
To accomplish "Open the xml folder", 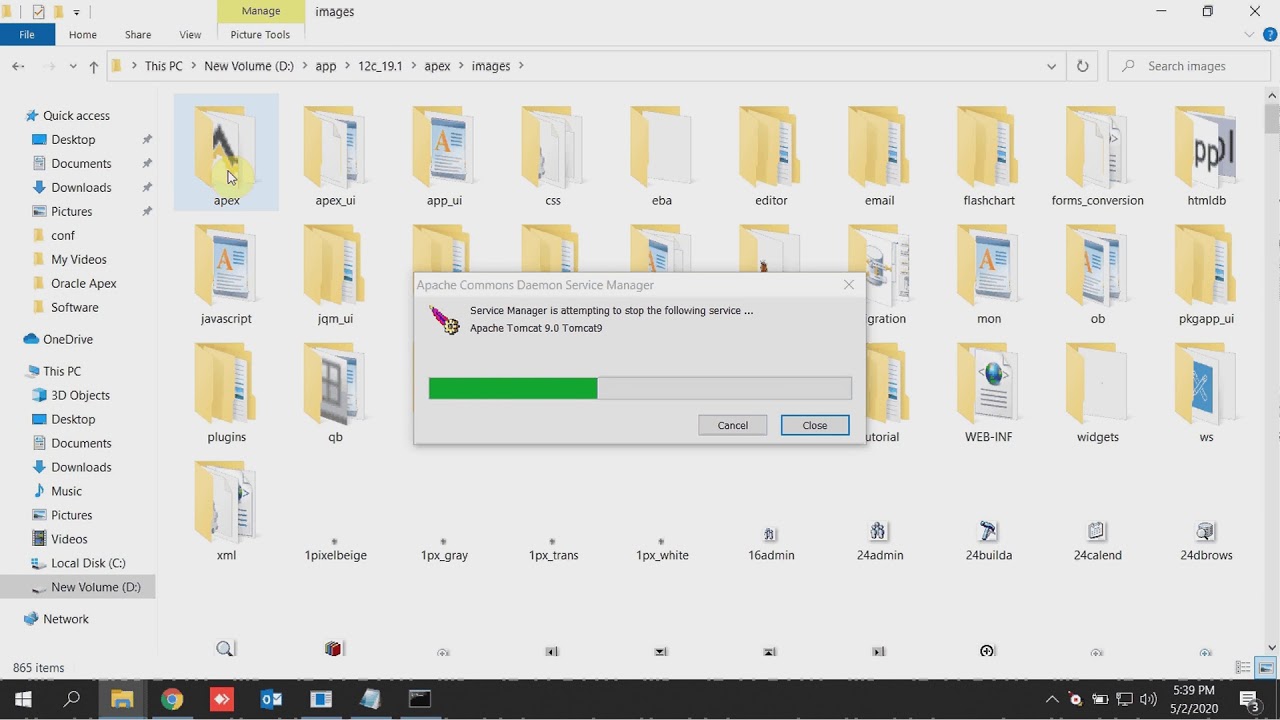I will click(227, 509).
